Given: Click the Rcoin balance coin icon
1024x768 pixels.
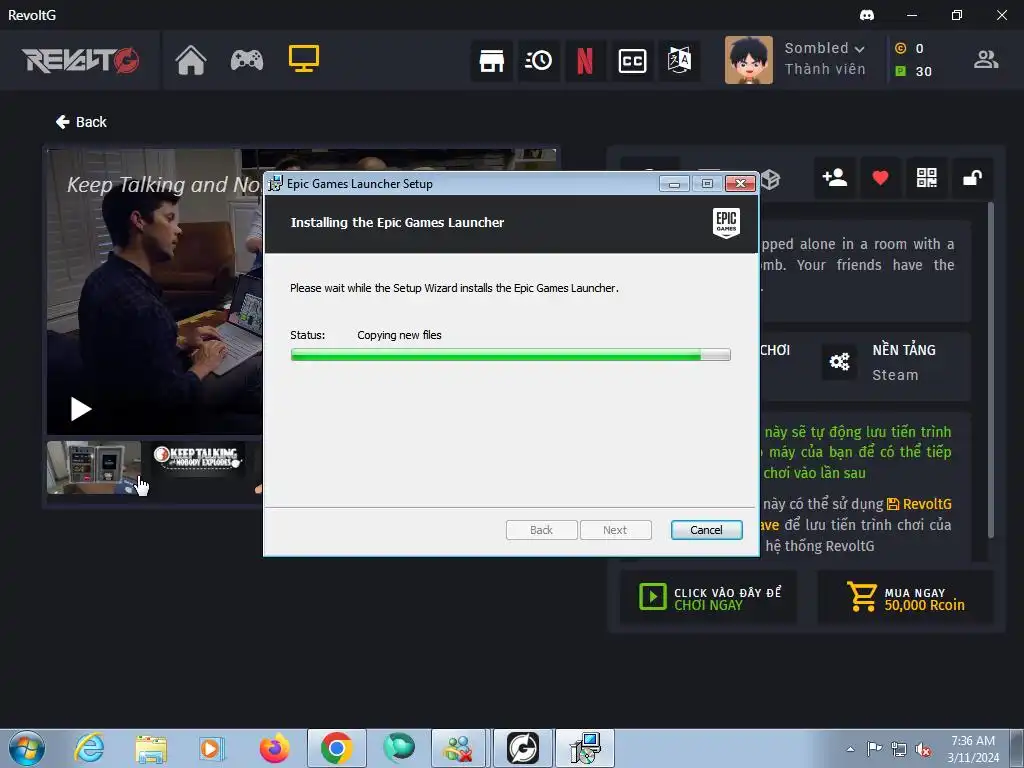Looking at the screenshot, I should 900,48.
